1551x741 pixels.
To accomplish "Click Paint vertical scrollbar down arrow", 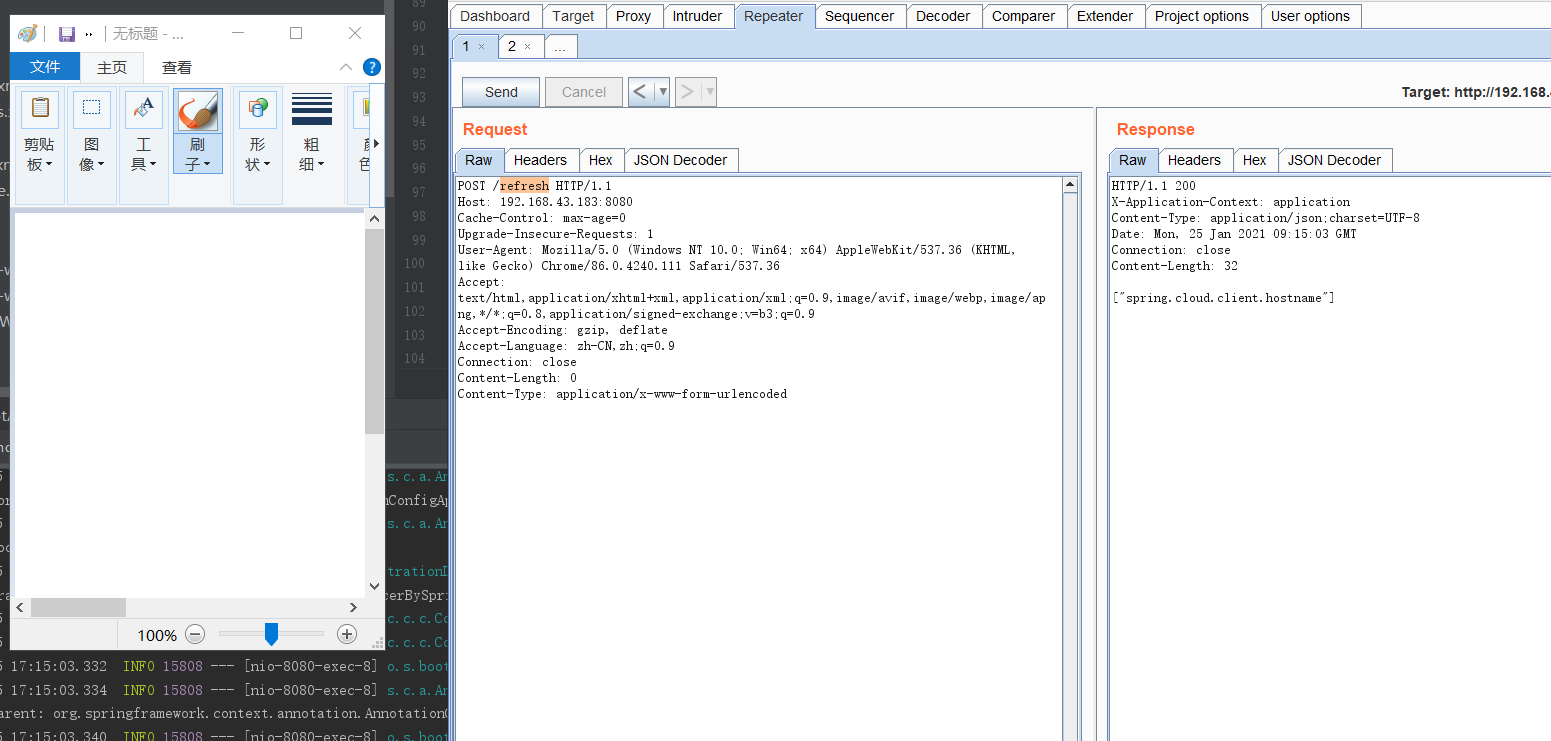I will tap(375, 586).
